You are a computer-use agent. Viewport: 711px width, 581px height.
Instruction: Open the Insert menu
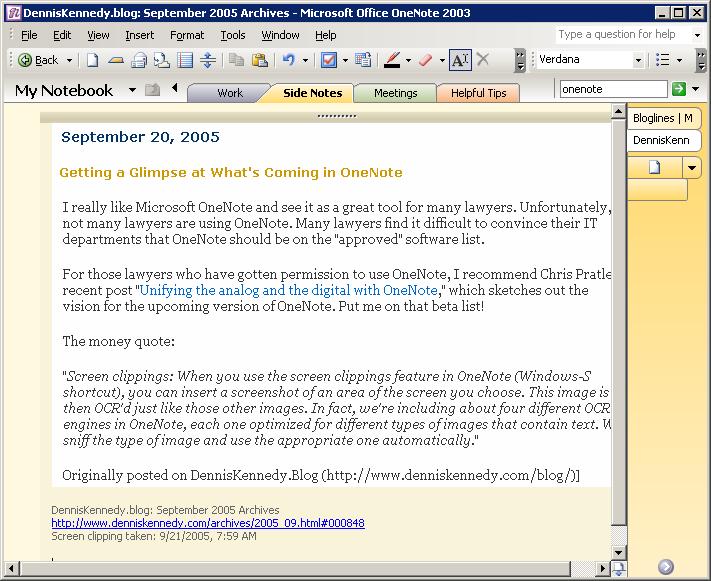pyautogui.click(x=140, y=35)
